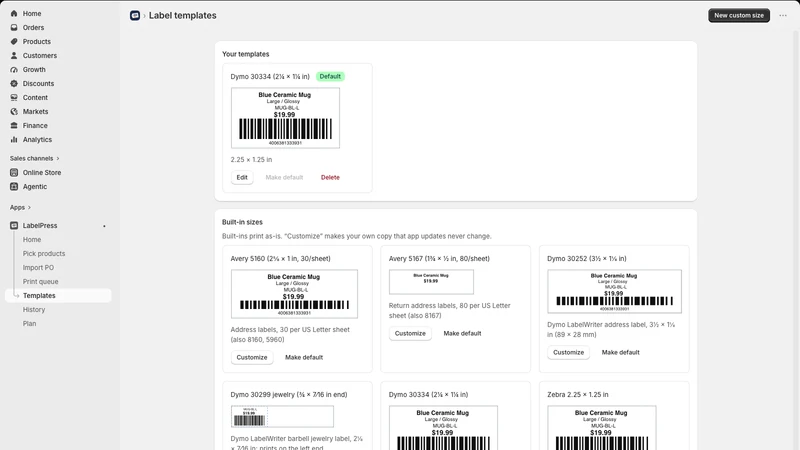Image resolution: width=800 pixels, height=450 pixels.
Task: Click the Home icon in the sidebar
Action: [14, 13]
